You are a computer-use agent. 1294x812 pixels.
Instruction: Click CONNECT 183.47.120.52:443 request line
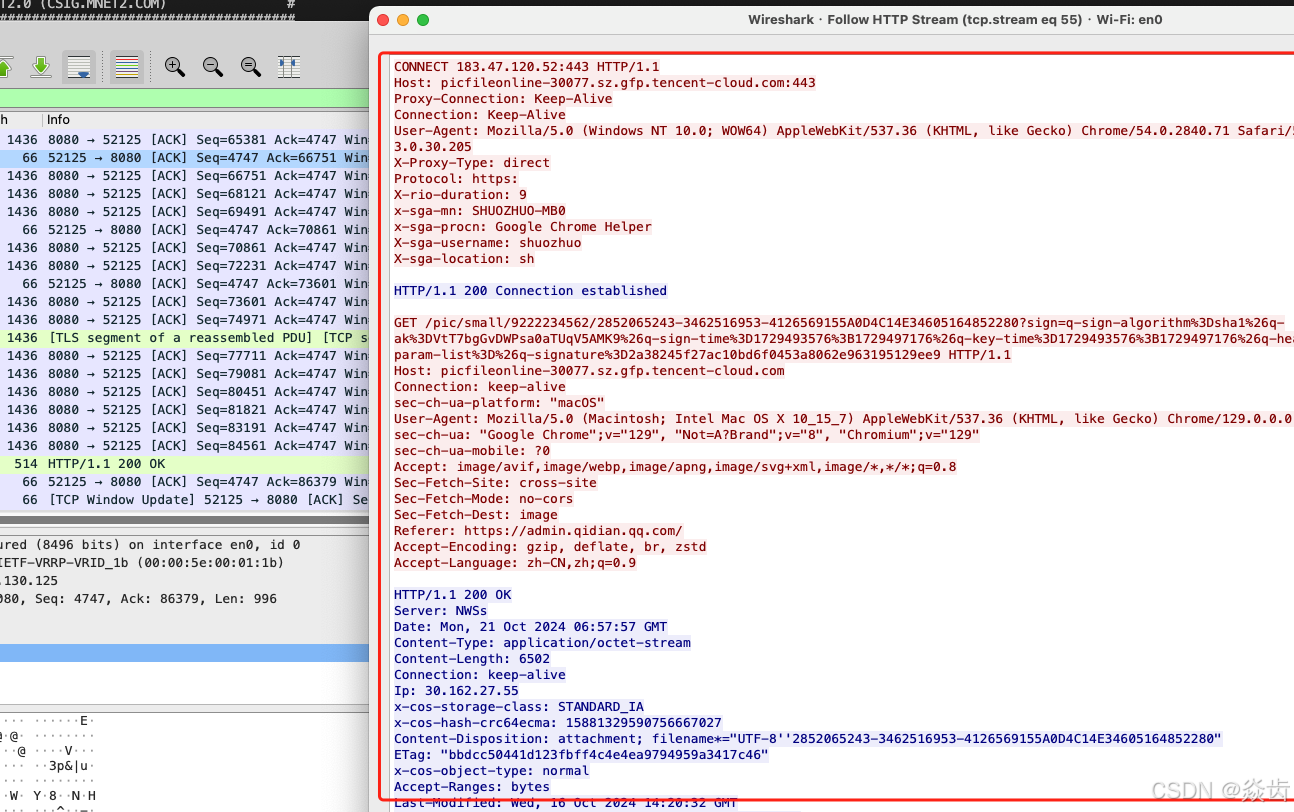point(526,67)
